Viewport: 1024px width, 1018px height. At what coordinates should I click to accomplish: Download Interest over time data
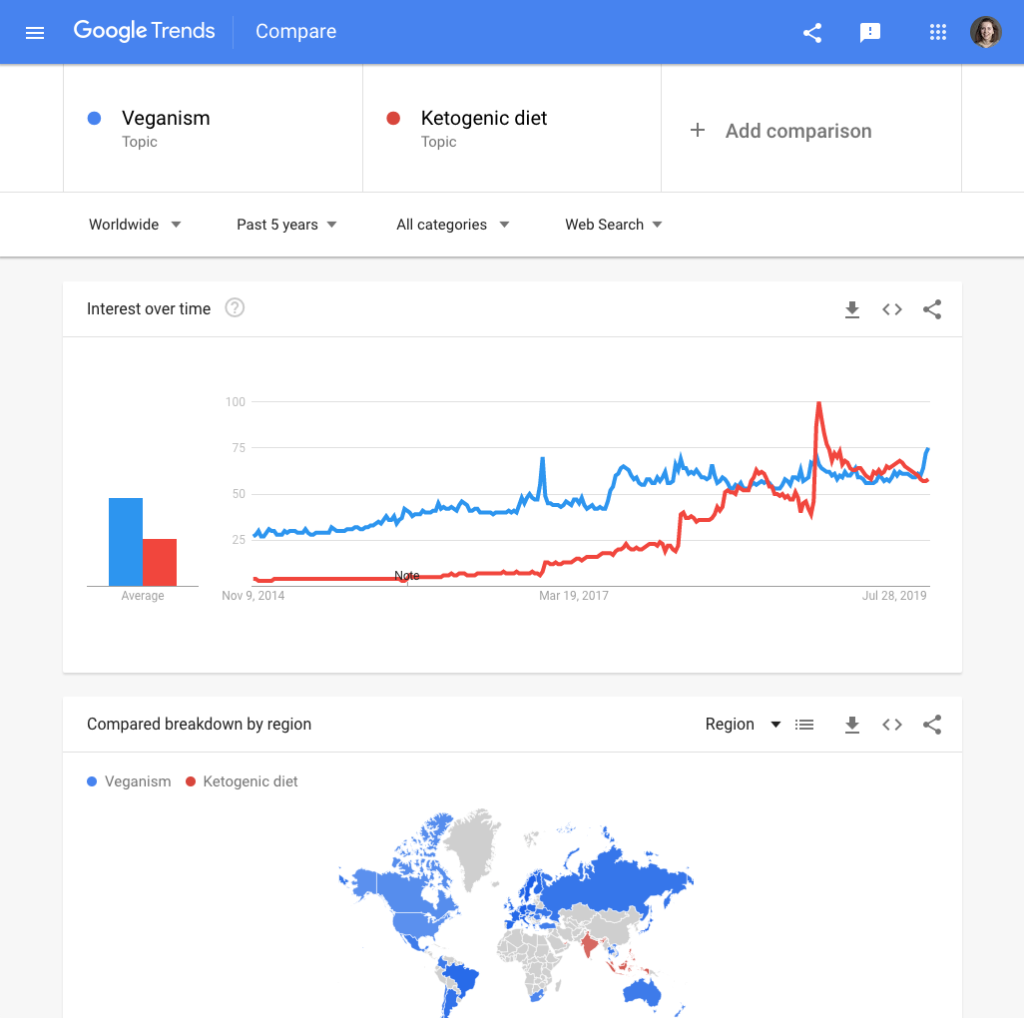pos(852,310)
